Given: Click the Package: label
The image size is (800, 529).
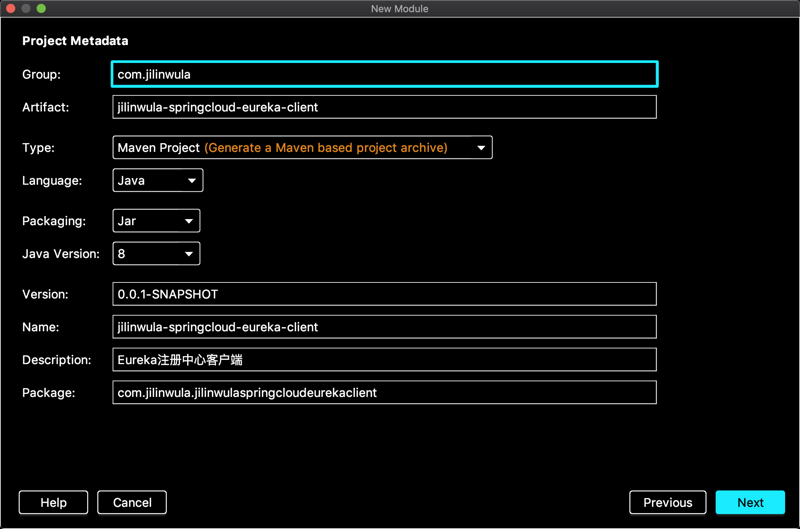Looking at the screenshot, I should point(48,393).
